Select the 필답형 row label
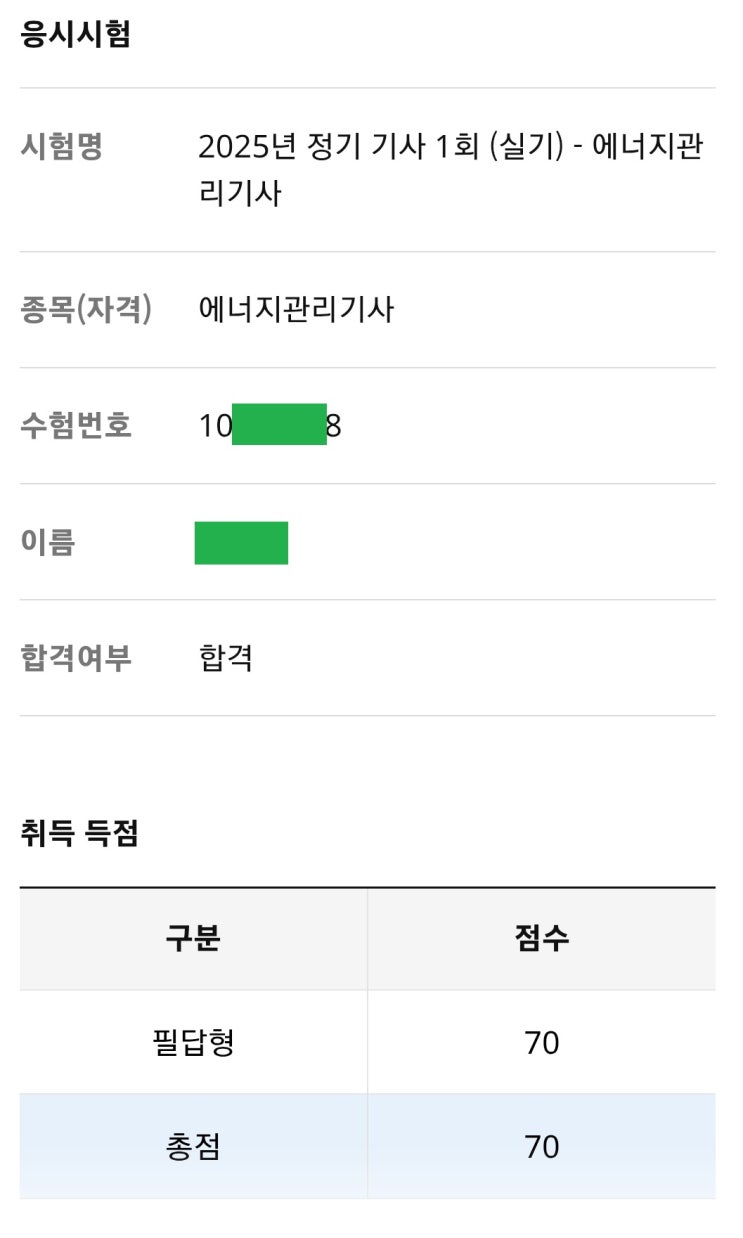This screenshot has height=1238, width=743. [x=193, y=1043]
